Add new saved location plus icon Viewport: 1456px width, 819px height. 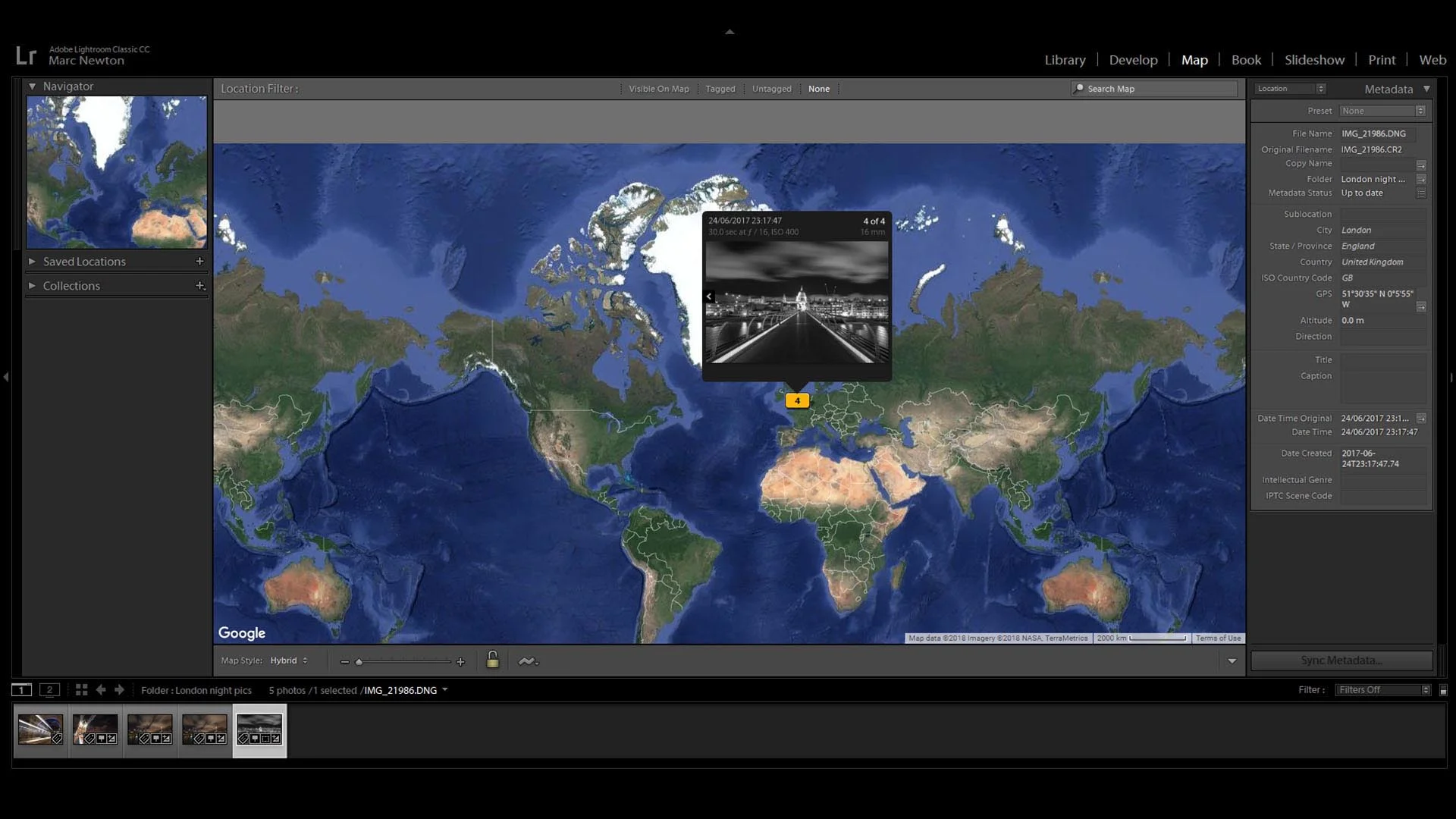coord(199,261)
